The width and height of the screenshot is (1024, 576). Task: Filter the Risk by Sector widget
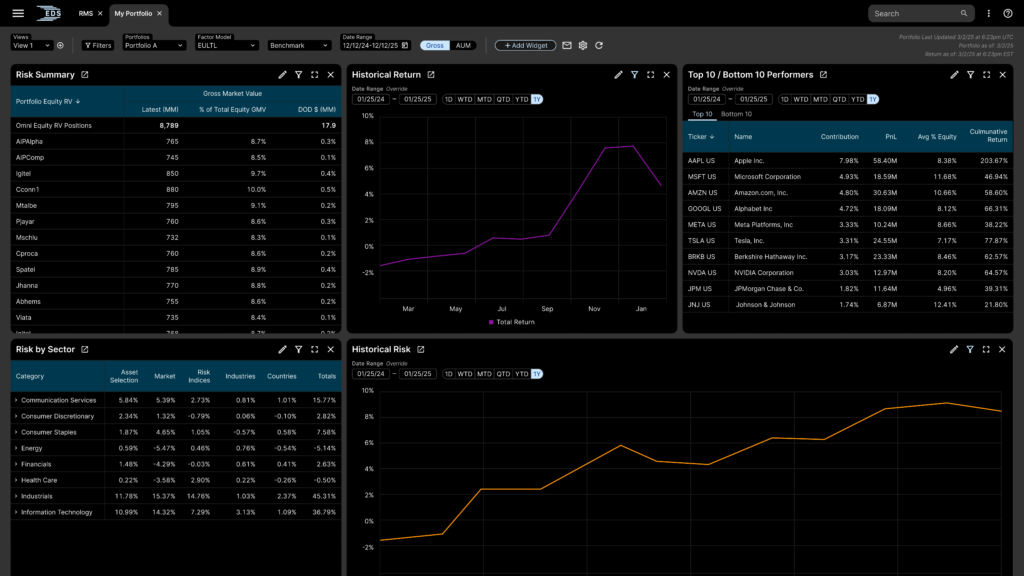(298, 350)
